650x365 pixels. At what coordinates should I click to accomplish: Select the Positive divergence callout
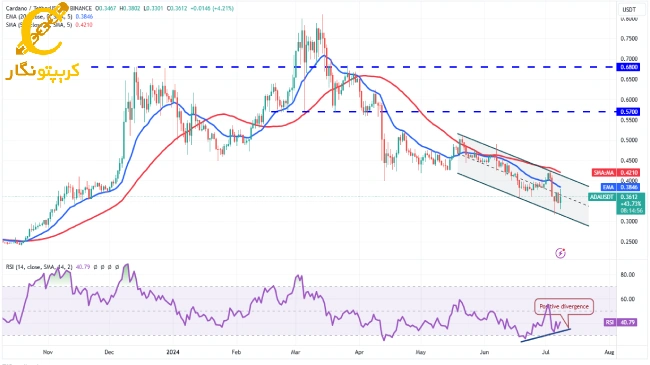coord(564,307)
